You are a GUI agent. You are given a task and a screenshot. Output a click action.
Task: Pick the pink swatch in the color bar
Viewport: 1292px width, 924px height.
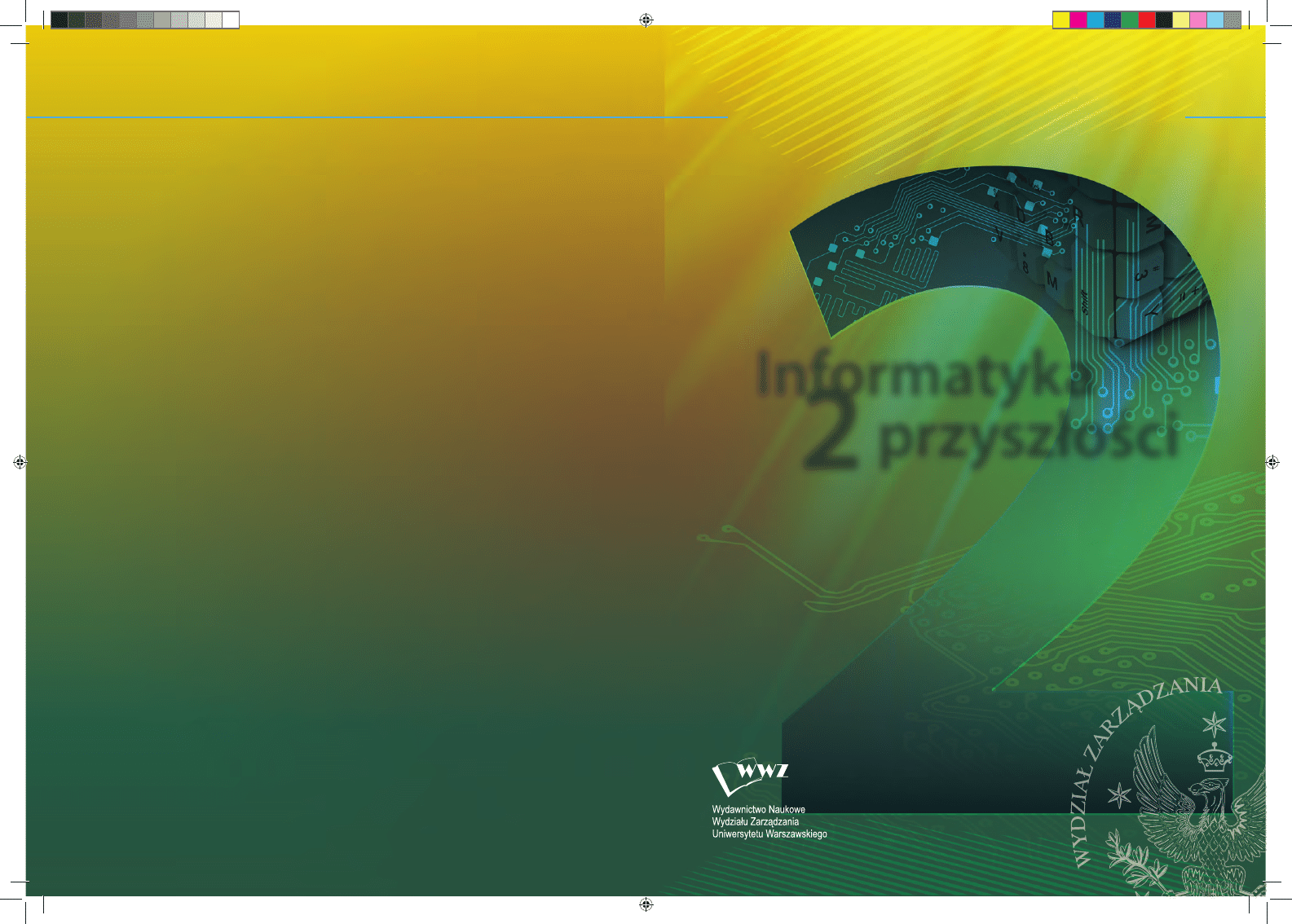(x=1198, y=20)
